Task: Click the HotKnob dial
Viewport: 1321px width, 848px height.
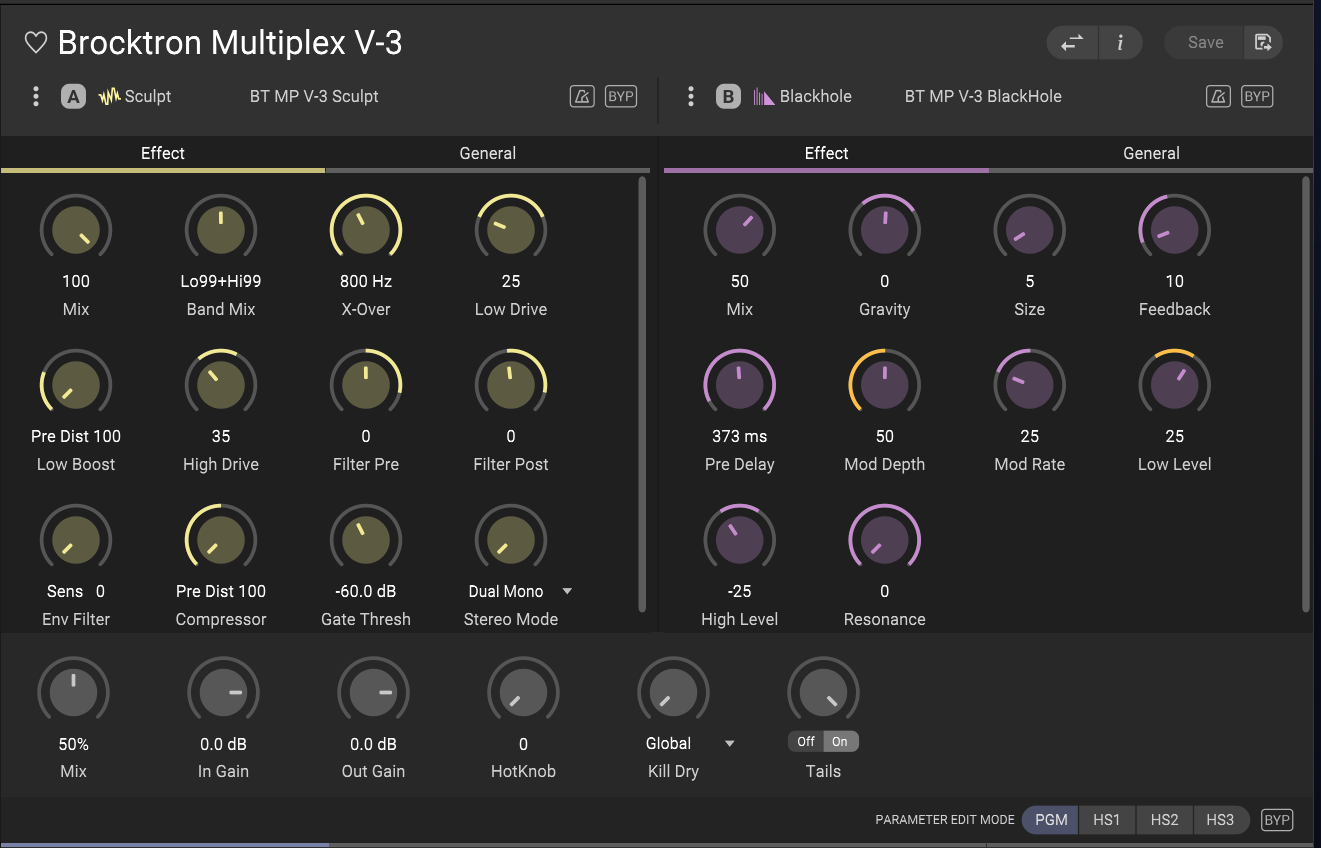Action: (523, 693)
